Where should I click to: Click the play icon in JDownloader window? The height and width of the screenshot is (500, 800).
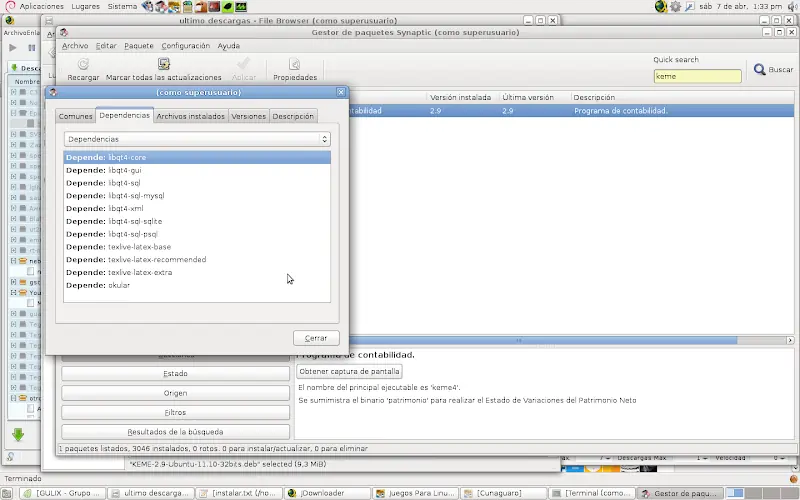(x=13, y=47)
